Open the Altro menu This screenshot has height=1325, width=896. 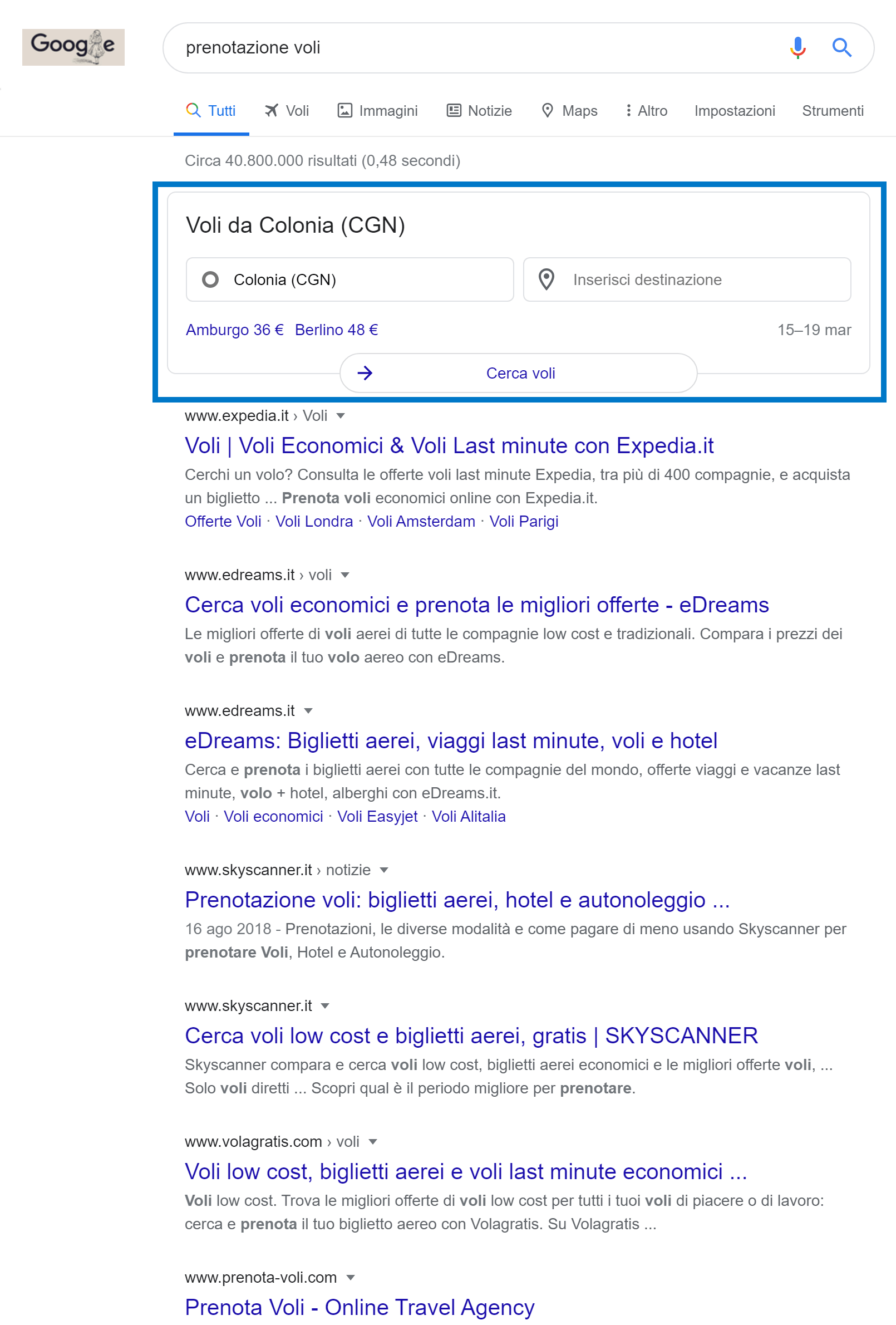[646, 111]
